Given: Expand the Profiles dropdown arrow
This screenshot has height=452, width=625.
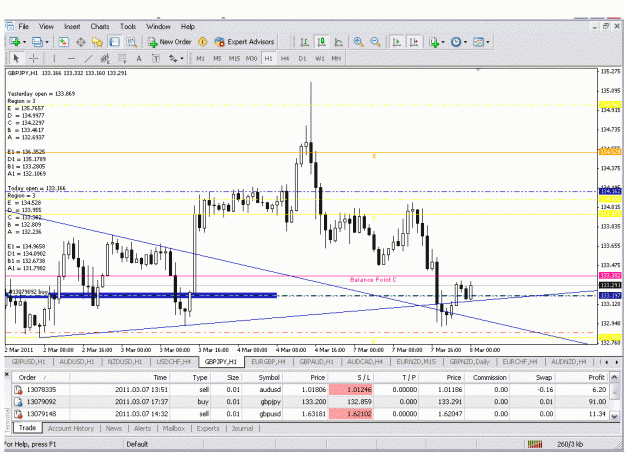Looking at the screenshot, I should (x=47, y=42).
